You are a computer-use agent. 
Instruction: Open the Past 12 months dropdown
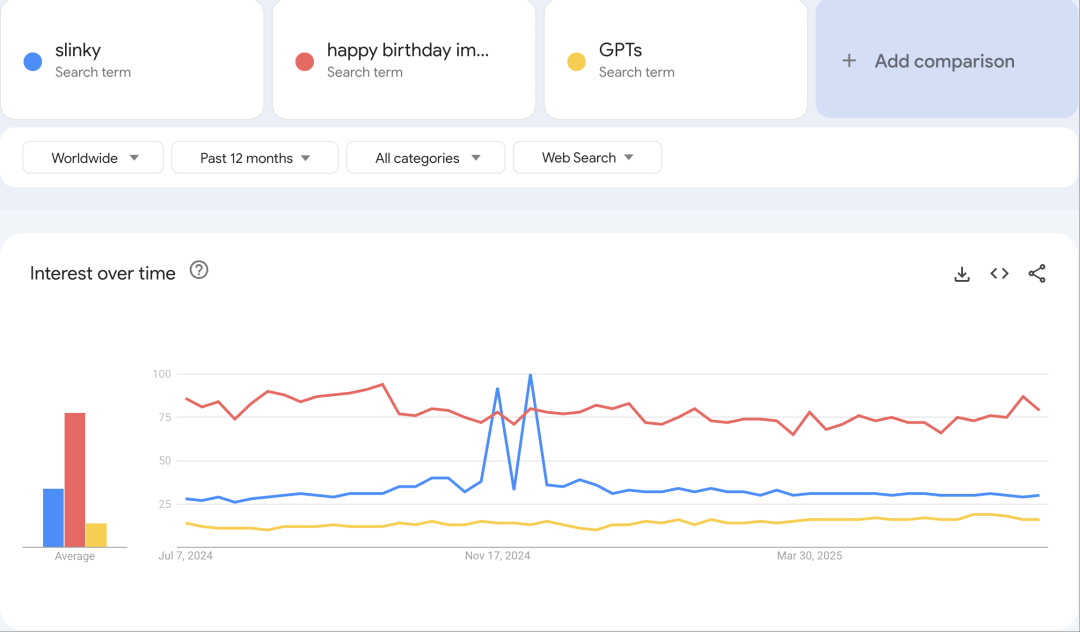coord(255,158)
